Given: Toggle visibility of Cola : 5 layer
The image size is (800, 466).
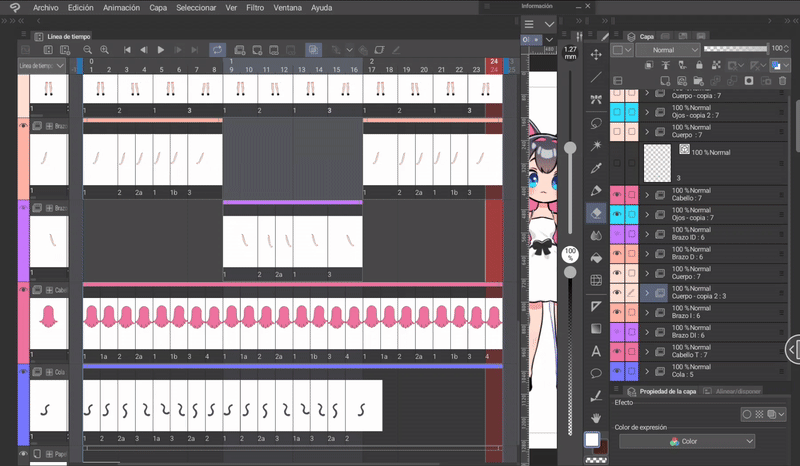Looking at the screenshot, I should point(617,371).
